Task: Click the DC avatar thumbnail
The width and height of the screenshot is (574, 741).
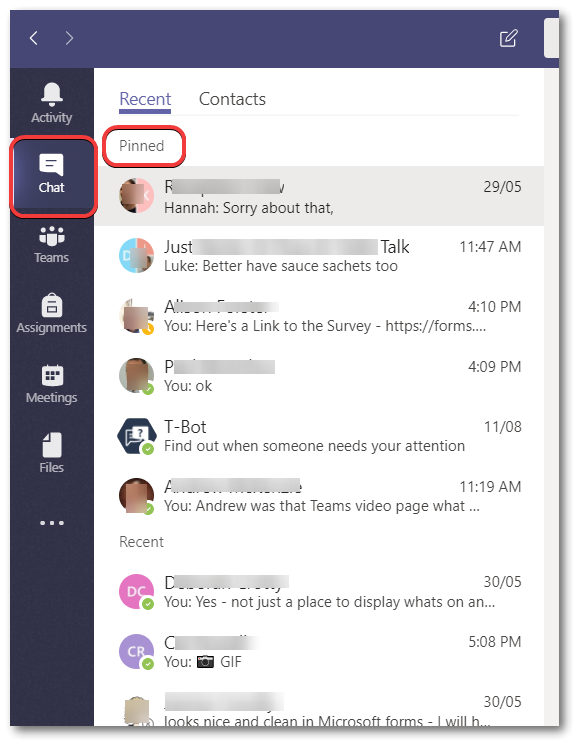Action: point(136,592)
